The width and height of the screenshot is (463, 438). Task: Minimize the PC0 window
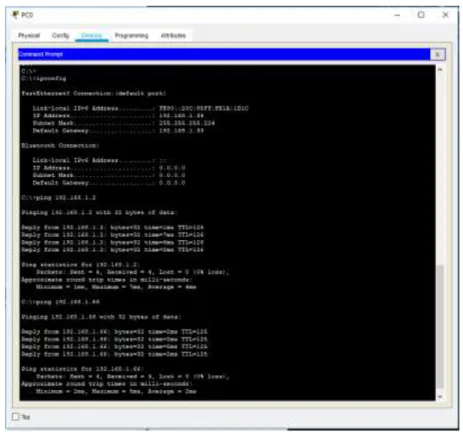(397, 15)
